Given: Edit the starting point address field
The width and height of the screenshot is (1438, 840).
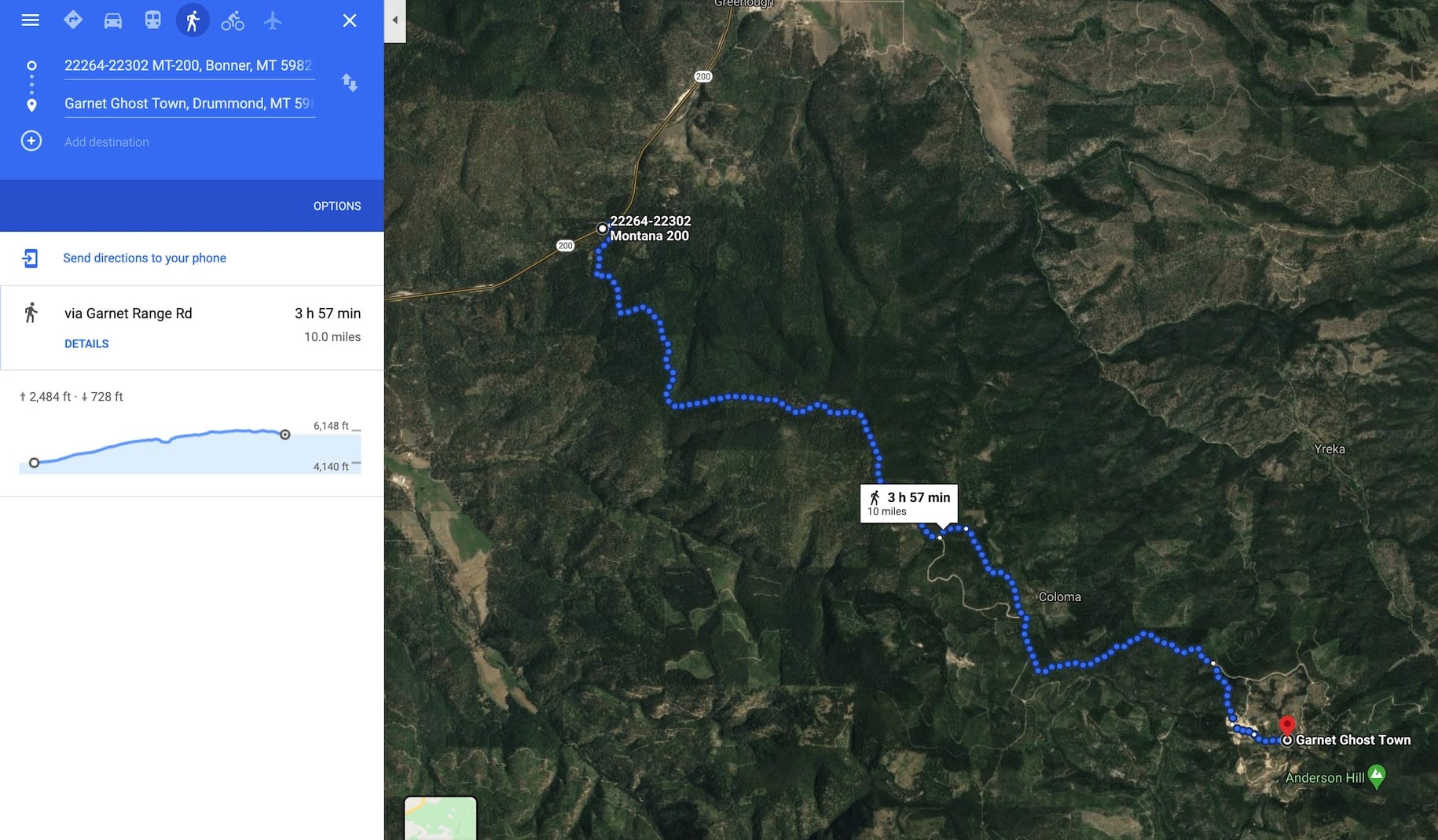Looking at the screenshot, I should tap(189, 65).
